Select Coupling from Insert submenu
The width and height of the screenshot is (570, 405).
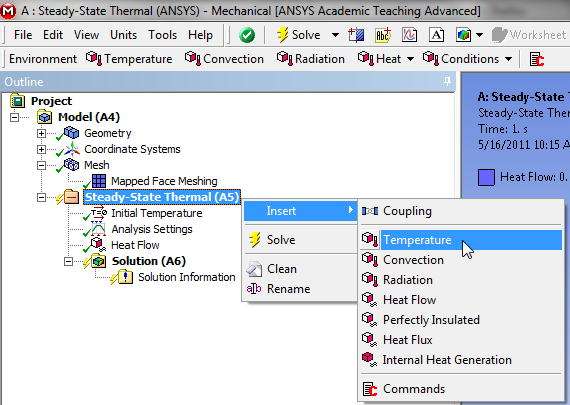pyautogui.click(x=461, y=211)
